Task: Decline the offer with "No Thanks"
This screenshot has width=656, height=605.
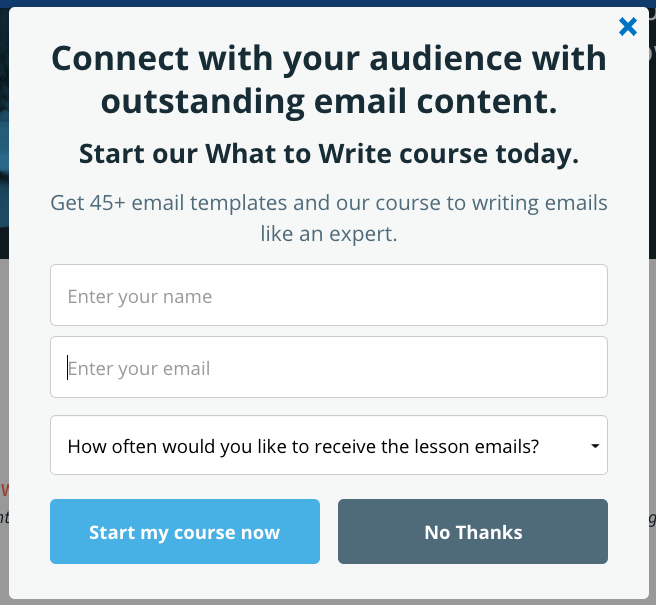Action: 473,531
